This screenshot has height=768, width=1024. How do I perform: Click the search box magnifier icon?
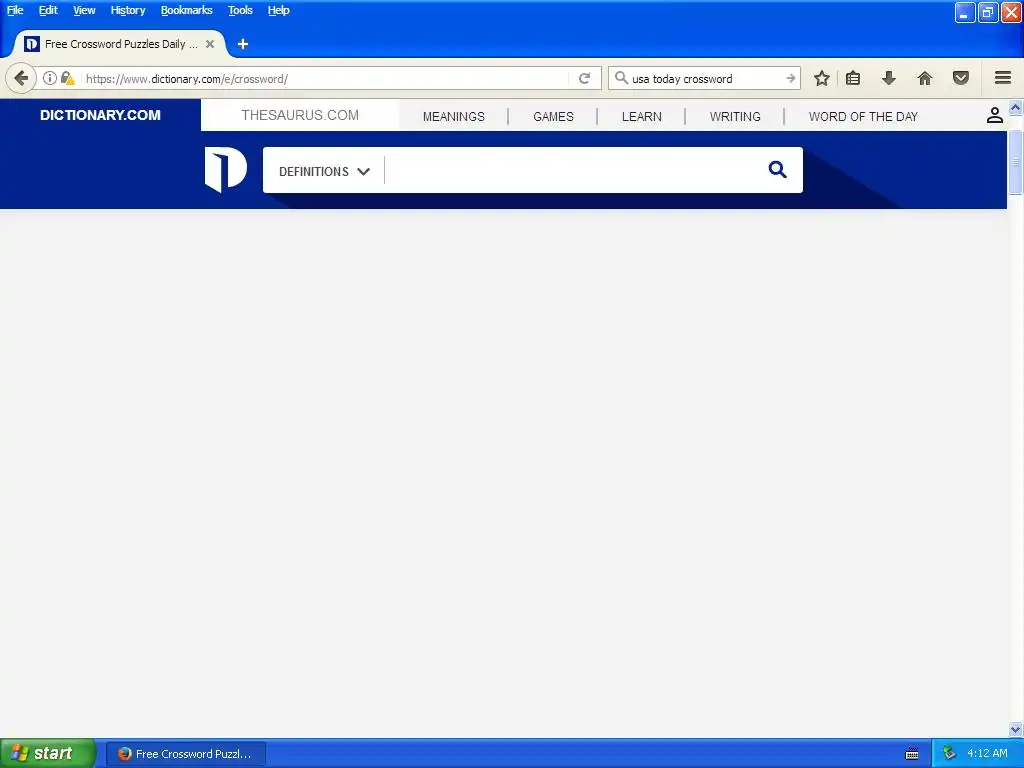[x=621, y=78]
